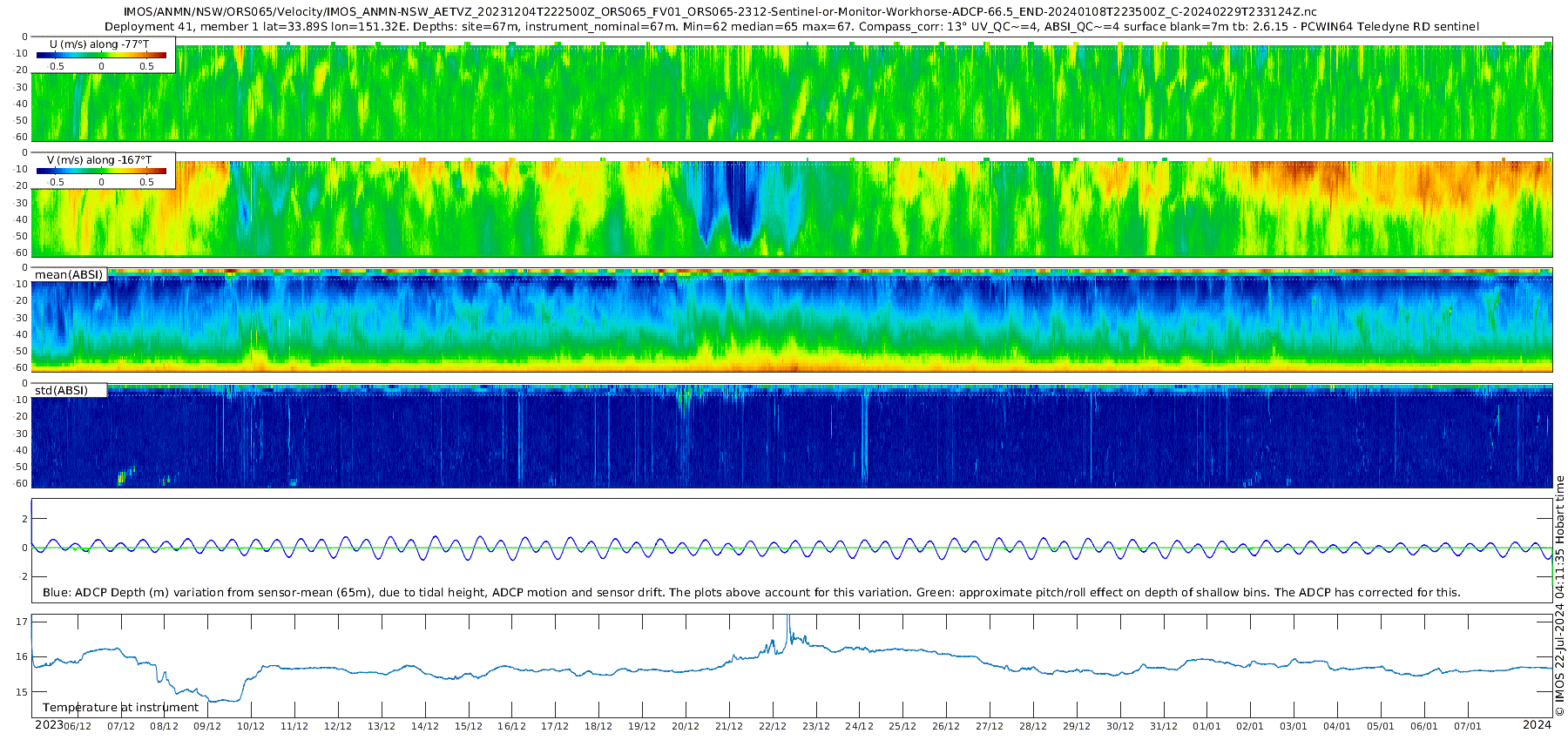The image size is (1568, 740).
Task: Click the 06/12 date tick label
Action: point(77,726)
